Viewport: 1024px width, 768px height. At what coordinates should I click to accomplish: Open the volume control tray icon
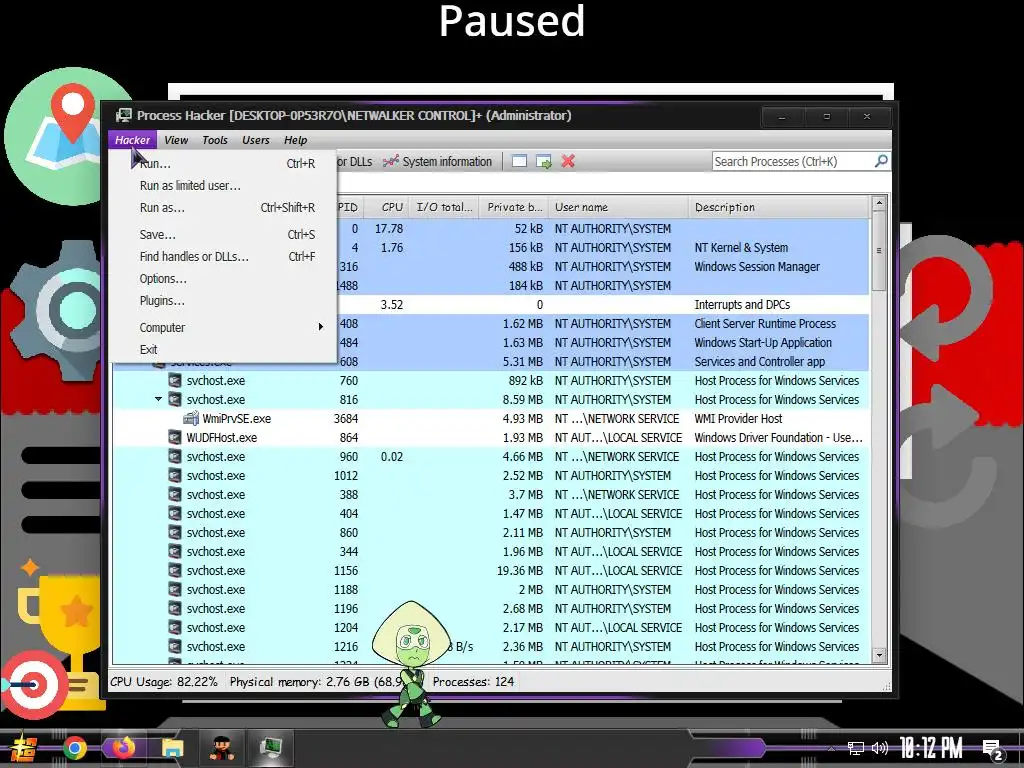pyautogui.click(x=880, y=748)
